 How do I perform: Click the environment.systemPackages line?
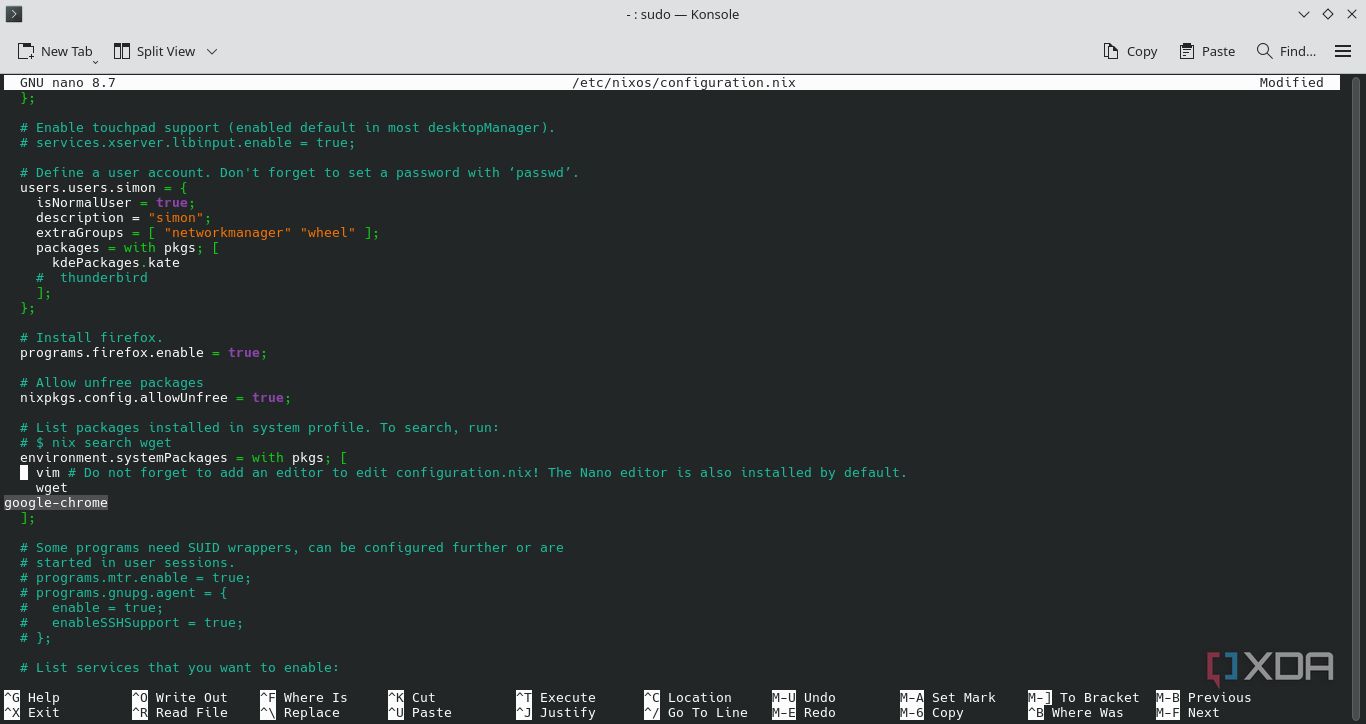184,457
